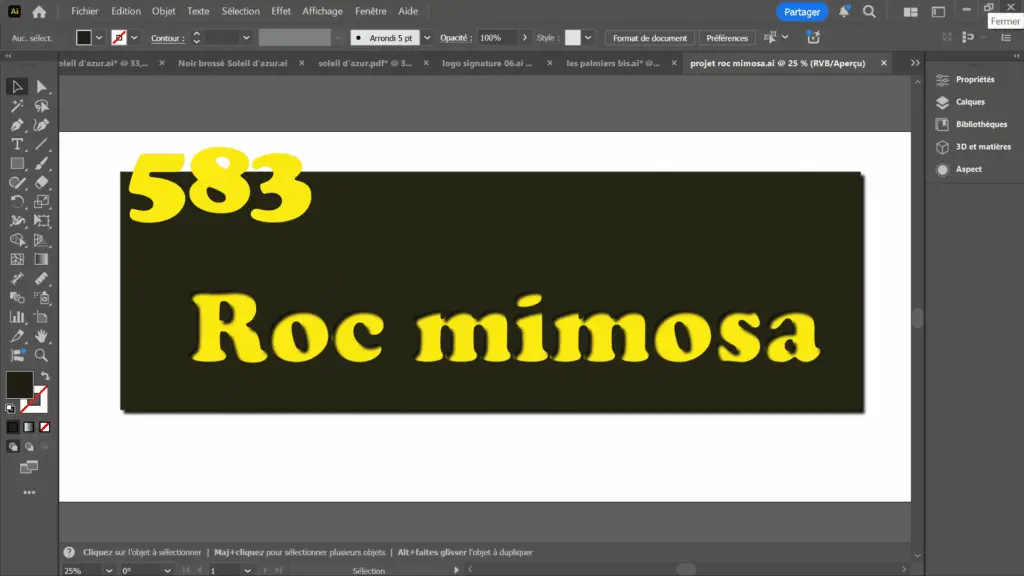Open the Bibliothèques panel
The height and width of the screenshot is (576, 1024).
980,124
